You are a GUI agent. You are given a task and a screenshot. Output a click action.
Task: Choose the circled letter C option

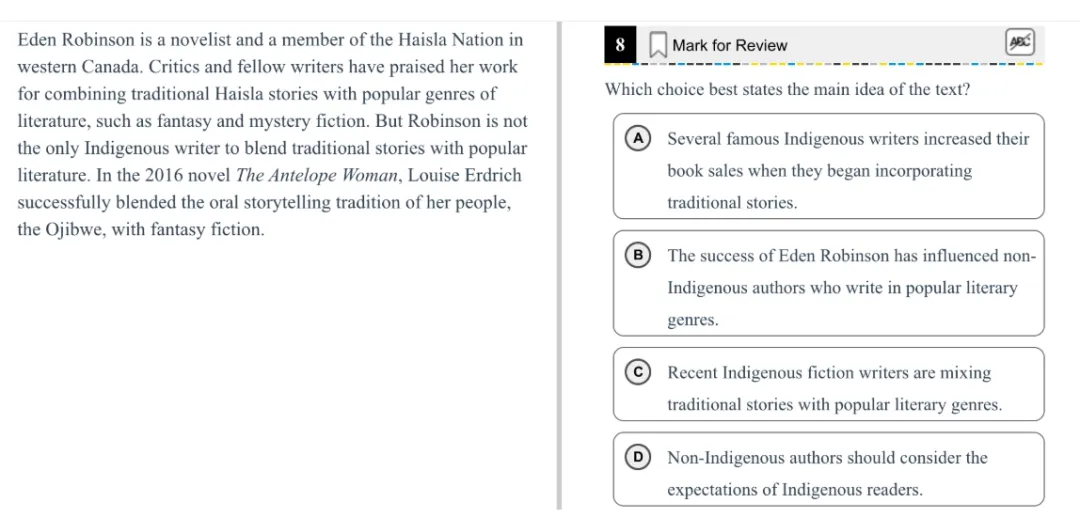tap(638, 373)
